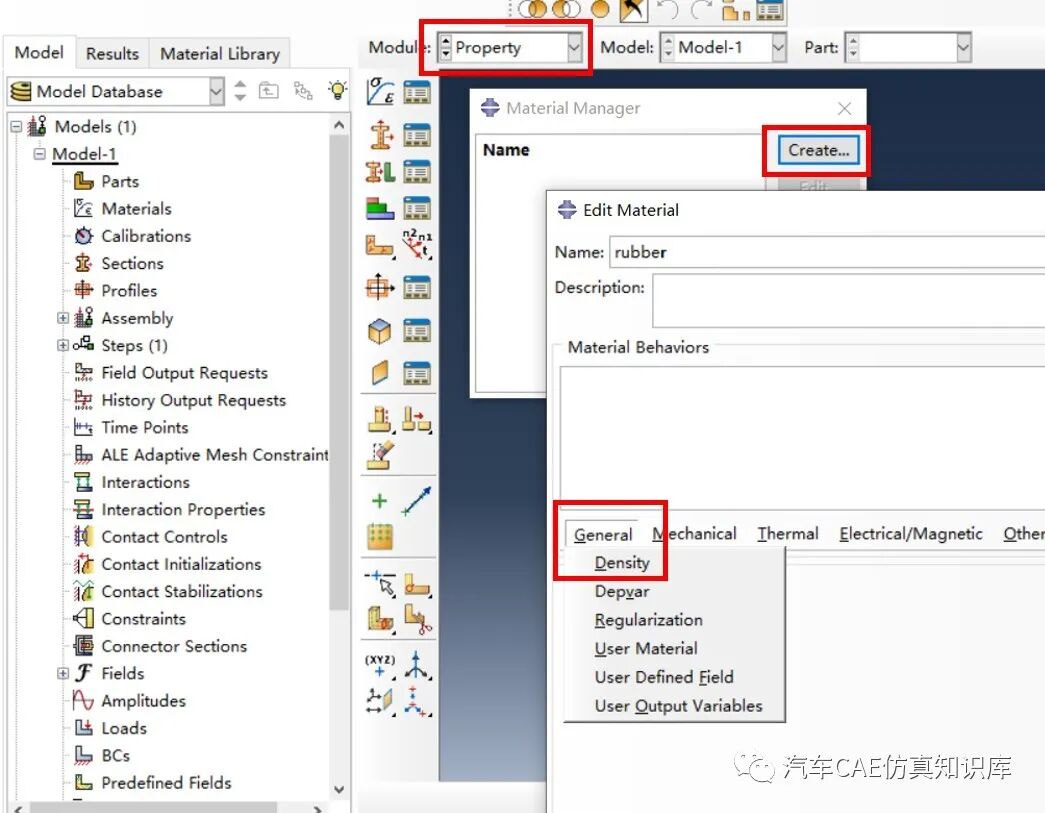Click the Create Material tool icon

click(x=380, y=92)
